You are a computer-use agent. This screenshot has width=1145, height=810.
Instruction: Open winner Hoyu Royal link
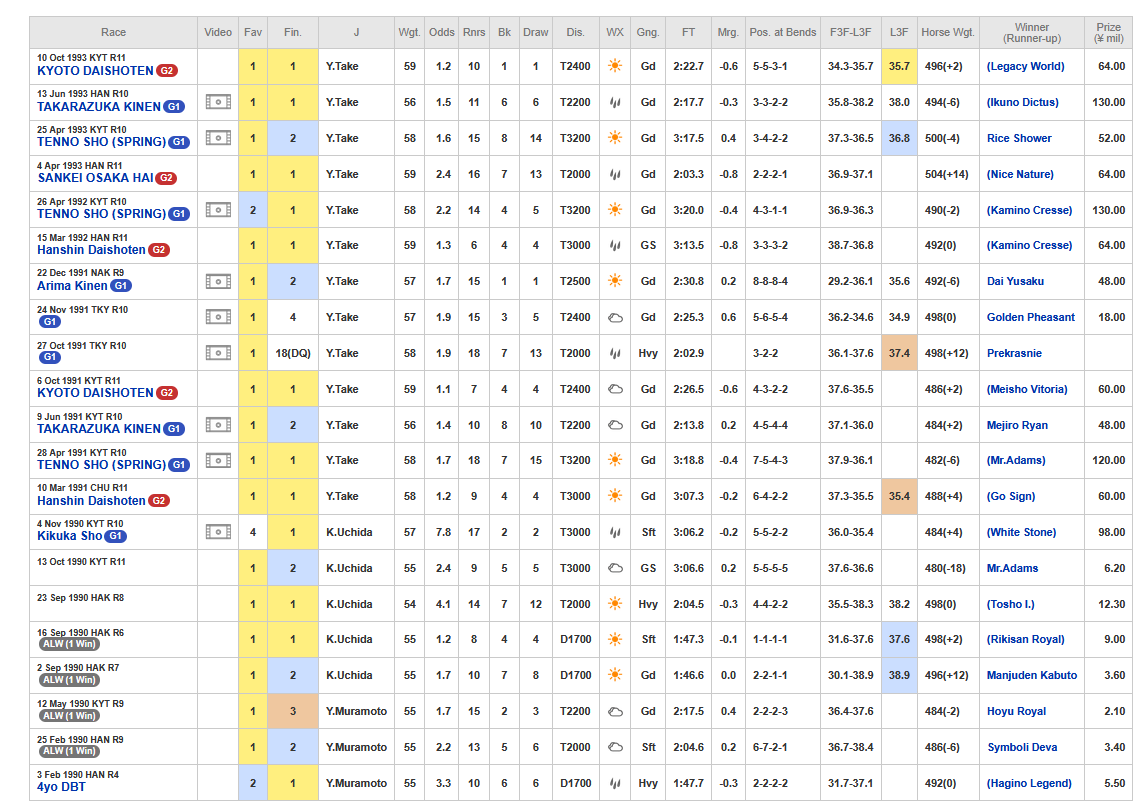1016,711
